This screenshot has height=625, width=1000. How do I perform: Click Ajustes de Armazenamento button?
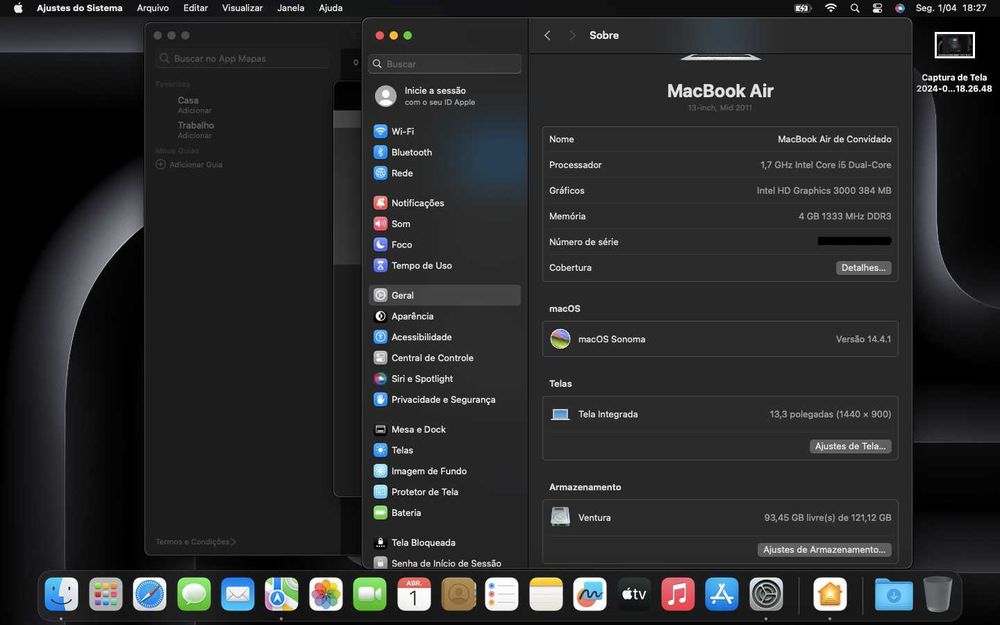(825, 550)
